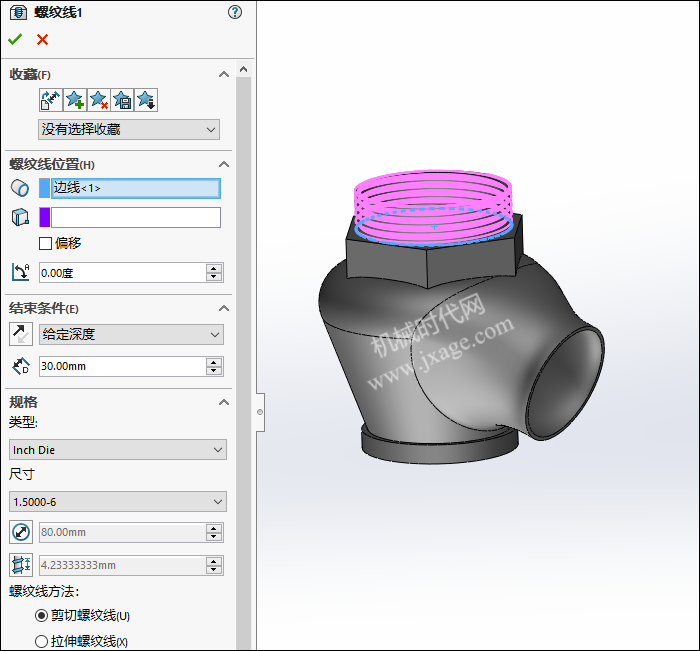Collapse the 螺纹线位置(H) section

point(224,164)
